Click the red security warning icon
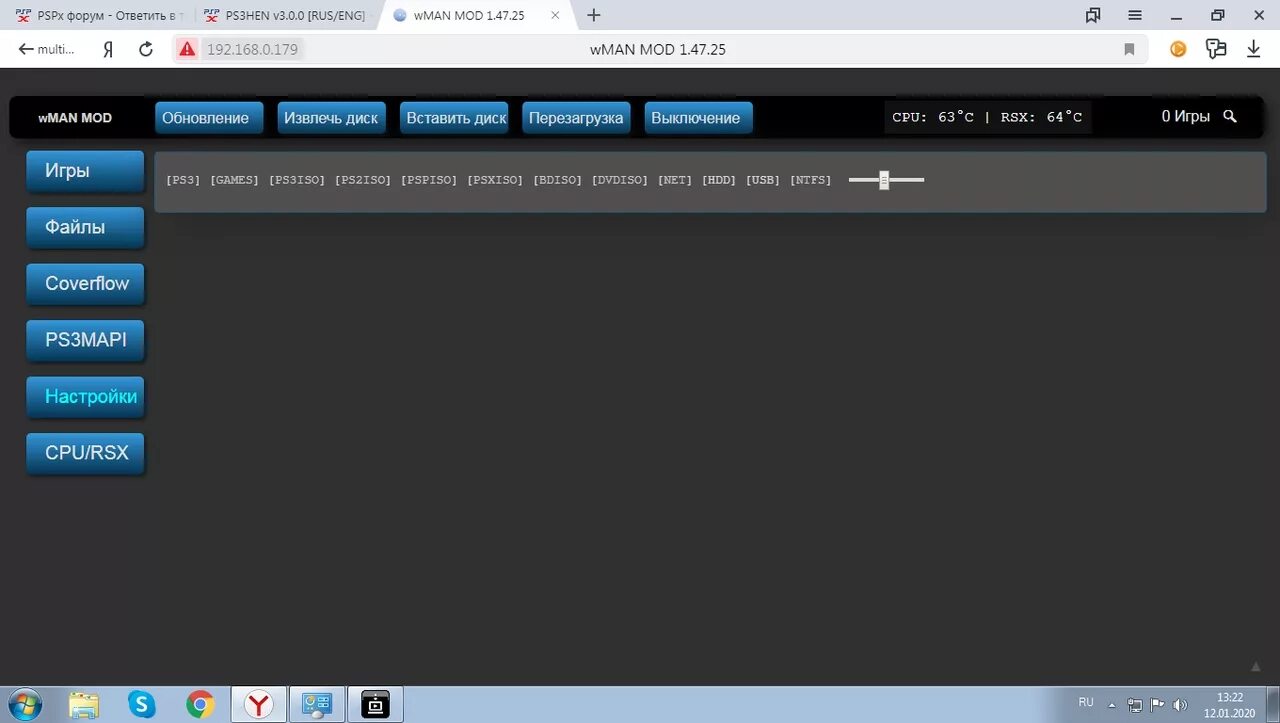1280x723 pixels. coord(187,49)
